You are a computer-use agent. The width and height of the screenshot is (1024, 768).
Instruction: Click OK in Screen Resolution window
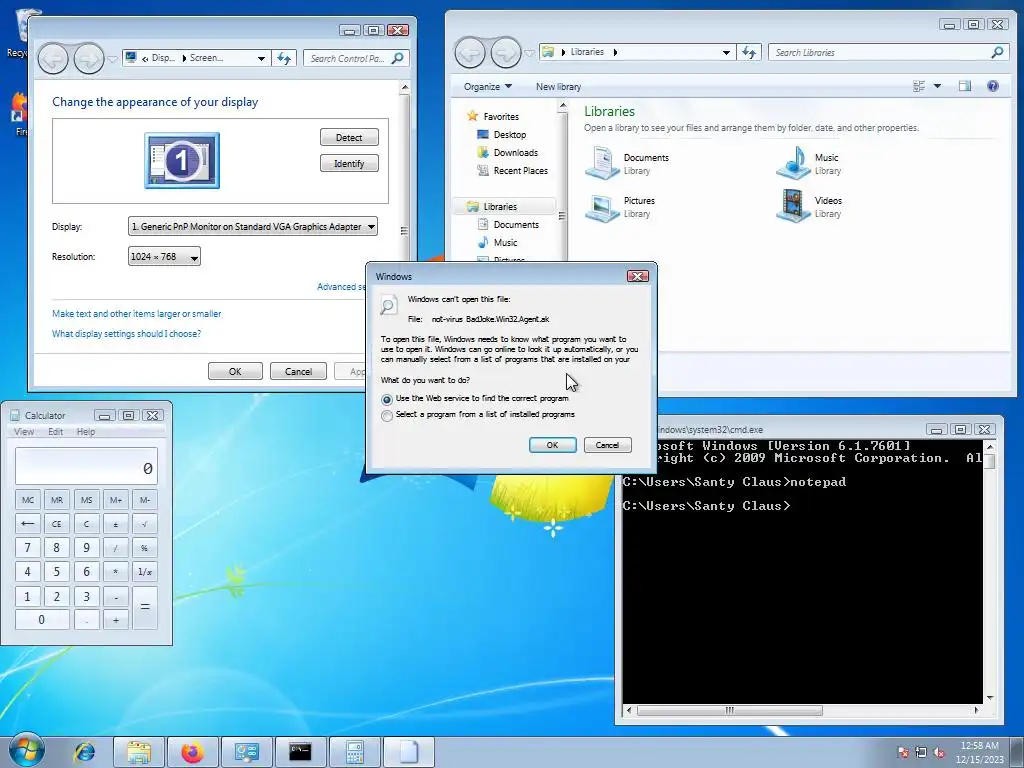coord(235,371)
